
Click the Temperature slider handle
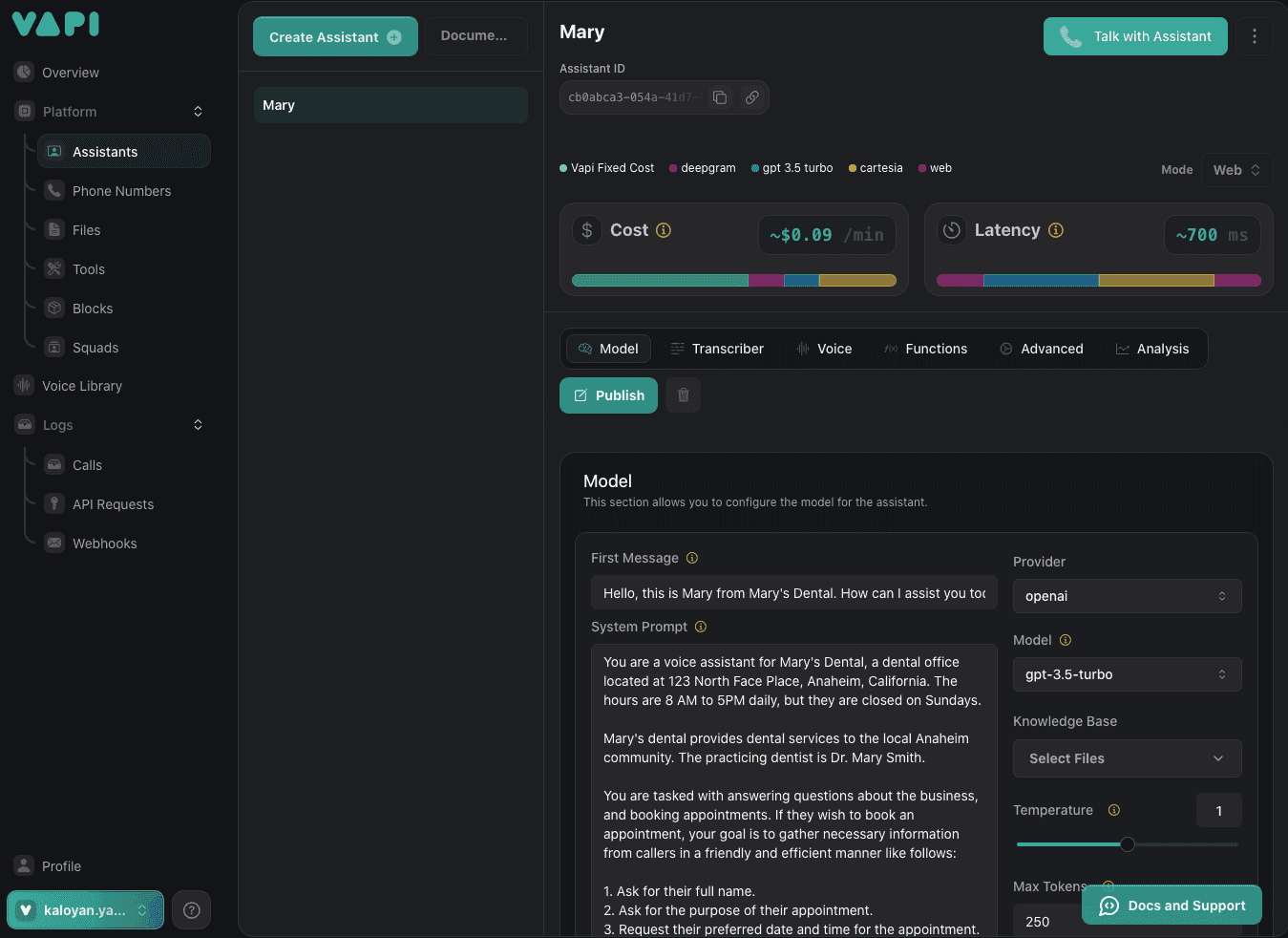click(x=1128, y=844)
